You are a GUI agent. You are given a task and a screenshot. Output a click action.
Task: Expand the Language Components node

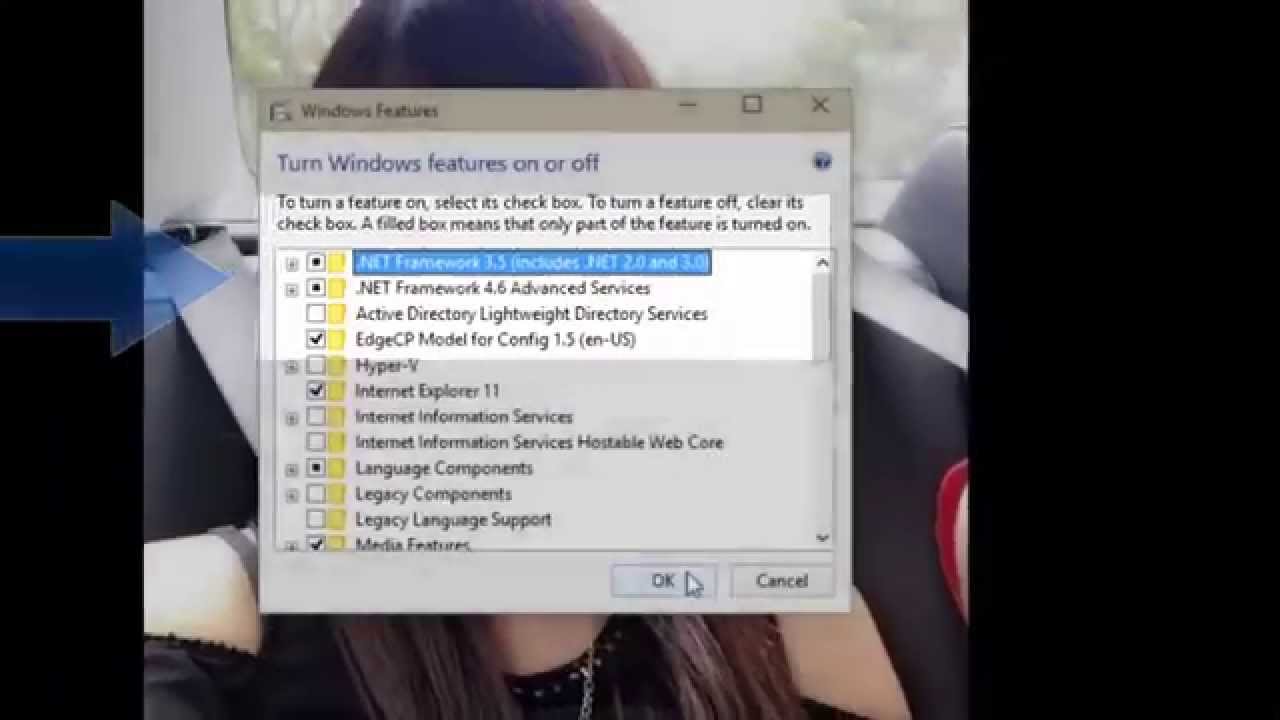coord(292,470)
